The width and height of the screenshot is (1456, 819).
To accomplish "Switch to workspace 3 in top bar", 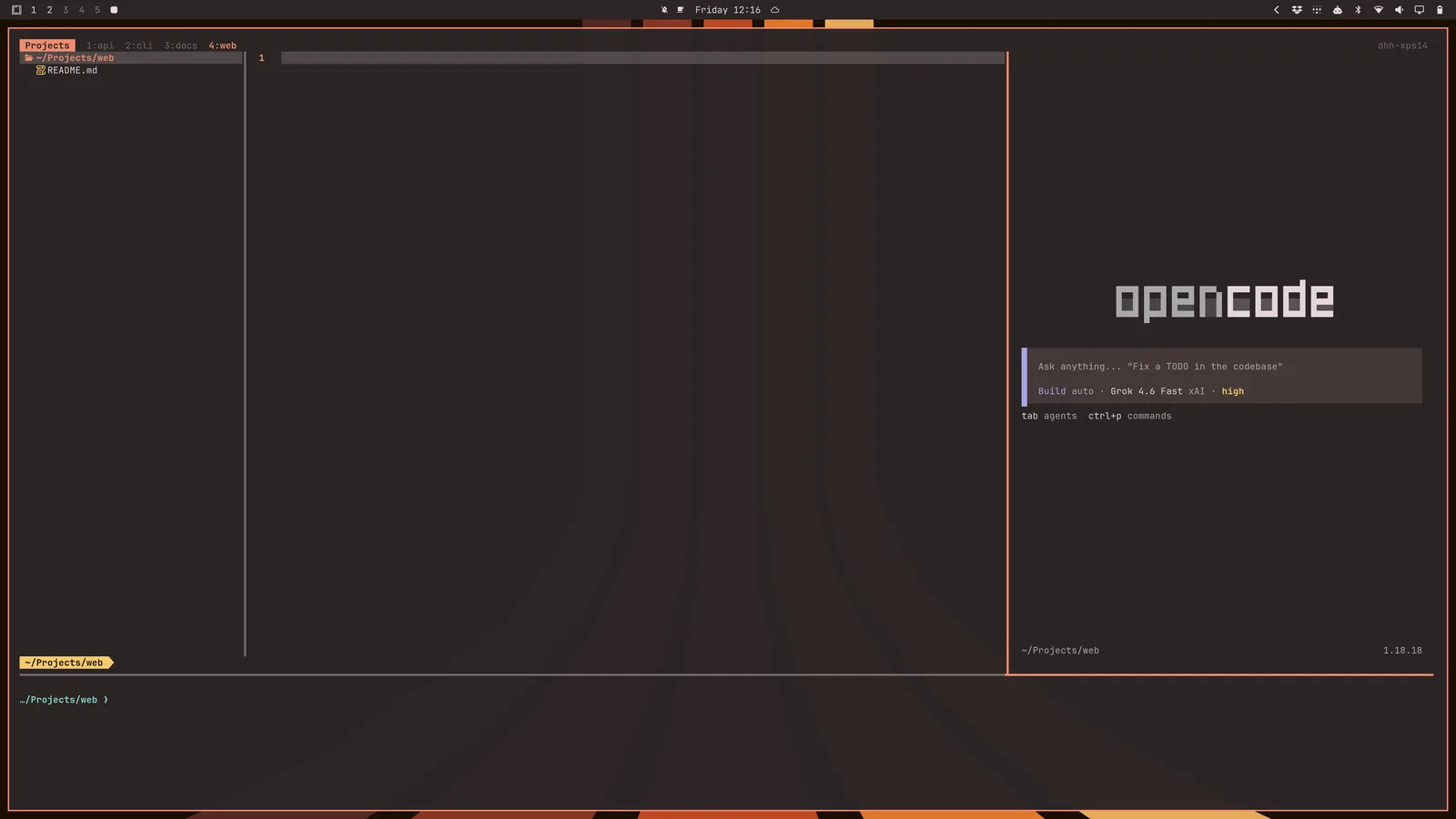I will (66, 10).
